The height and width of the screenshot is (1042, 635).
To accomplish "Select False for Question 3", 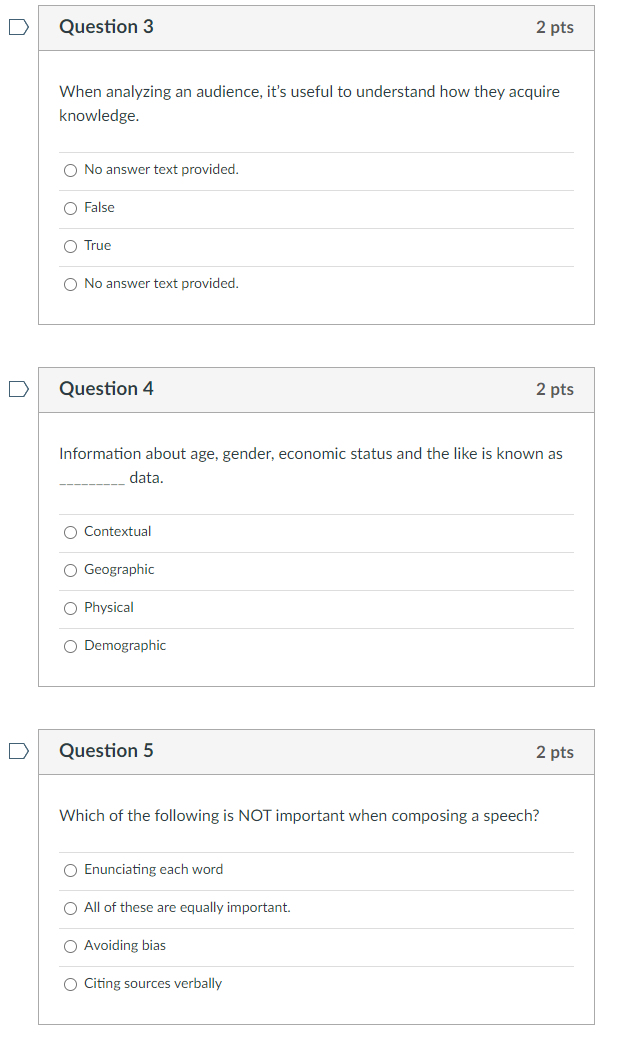I will pyautogui.click(x=70, y=208).
